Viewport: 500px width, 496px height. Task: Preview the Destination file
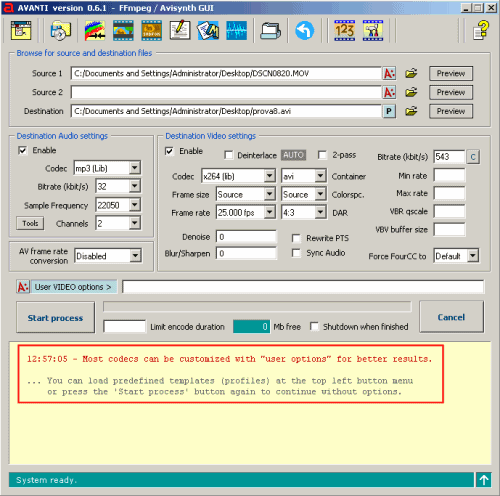(451, 111)
